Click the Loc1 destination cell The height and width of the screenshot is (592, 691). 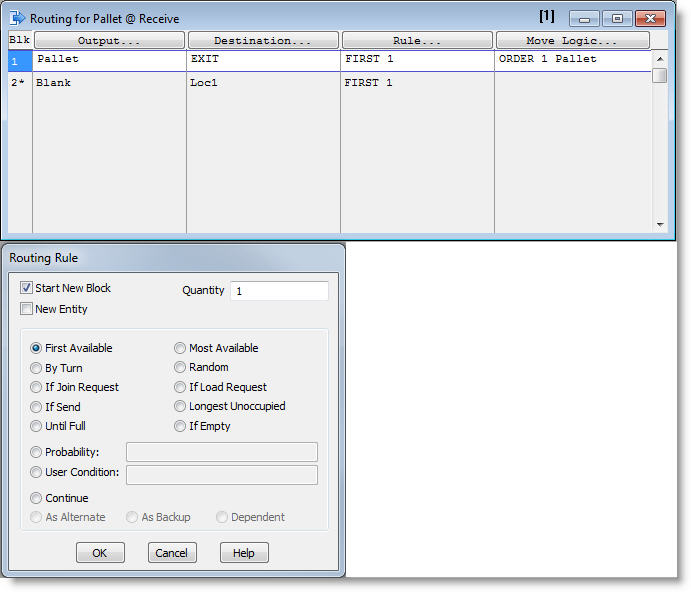(263, 83)
